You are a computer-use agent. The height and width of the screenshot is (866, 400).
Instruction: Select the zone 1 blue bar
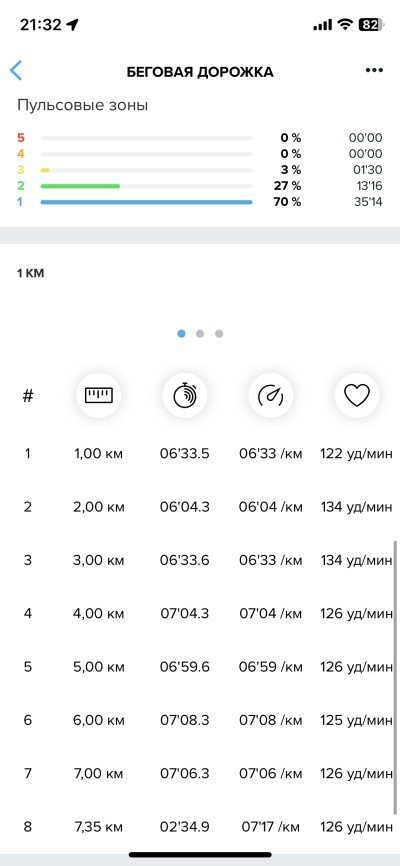tap(146, 202)
